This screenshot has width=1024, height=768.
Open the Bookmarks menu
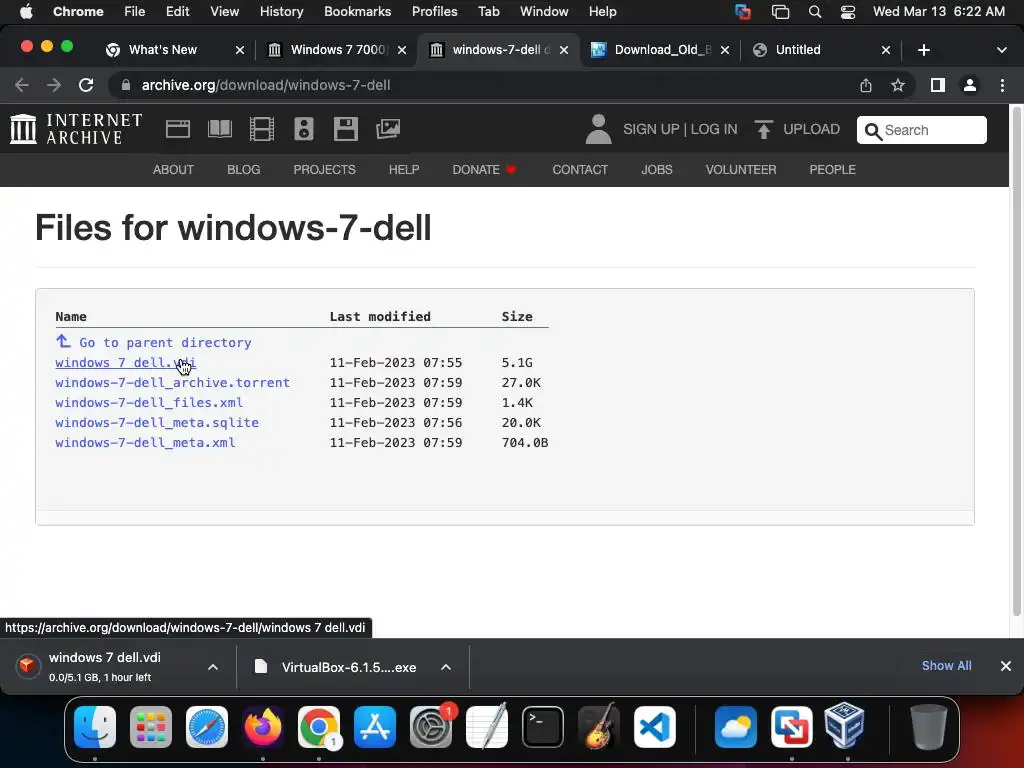pos(357,12)
